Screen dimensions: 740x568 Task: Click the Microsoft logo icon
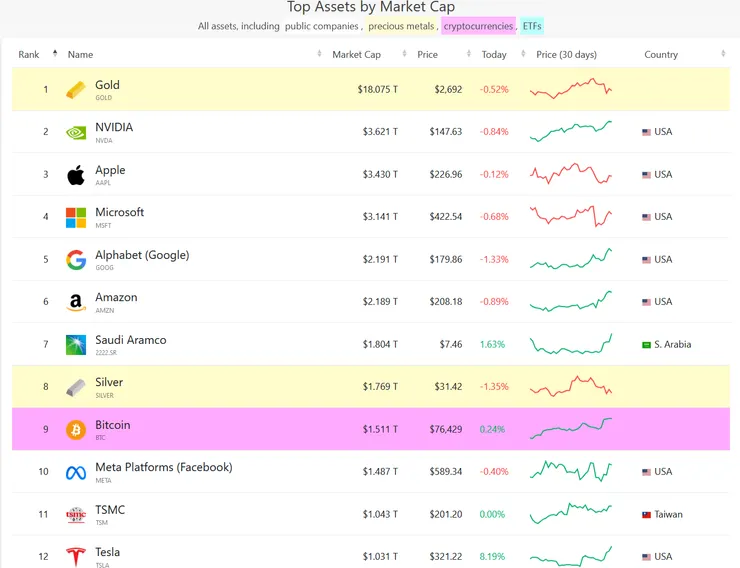[76, 217]
